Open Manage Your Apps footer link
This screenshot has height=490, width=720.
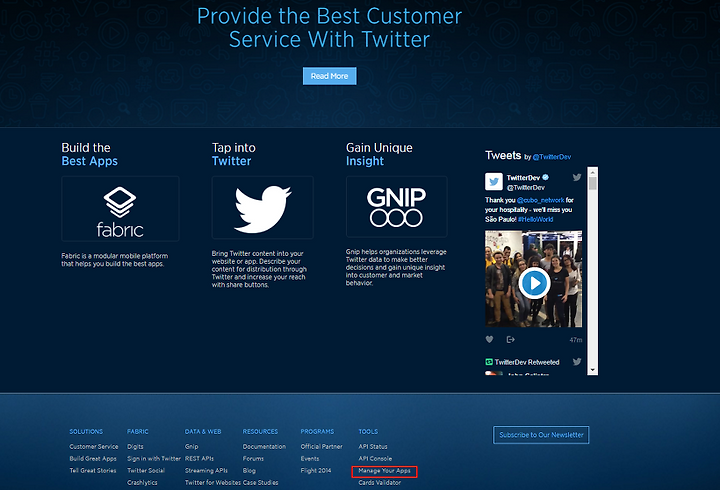384,471
